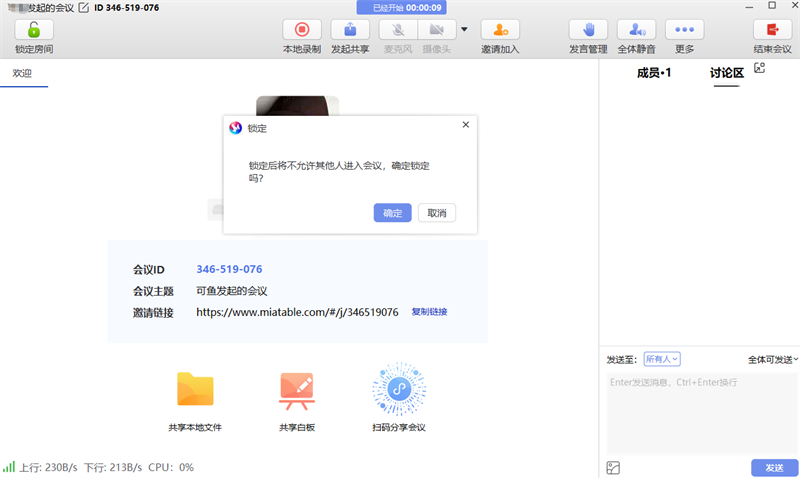800x478 pixels.
Task: Confirm locking with 确定 button
Action: click(392, 213)
